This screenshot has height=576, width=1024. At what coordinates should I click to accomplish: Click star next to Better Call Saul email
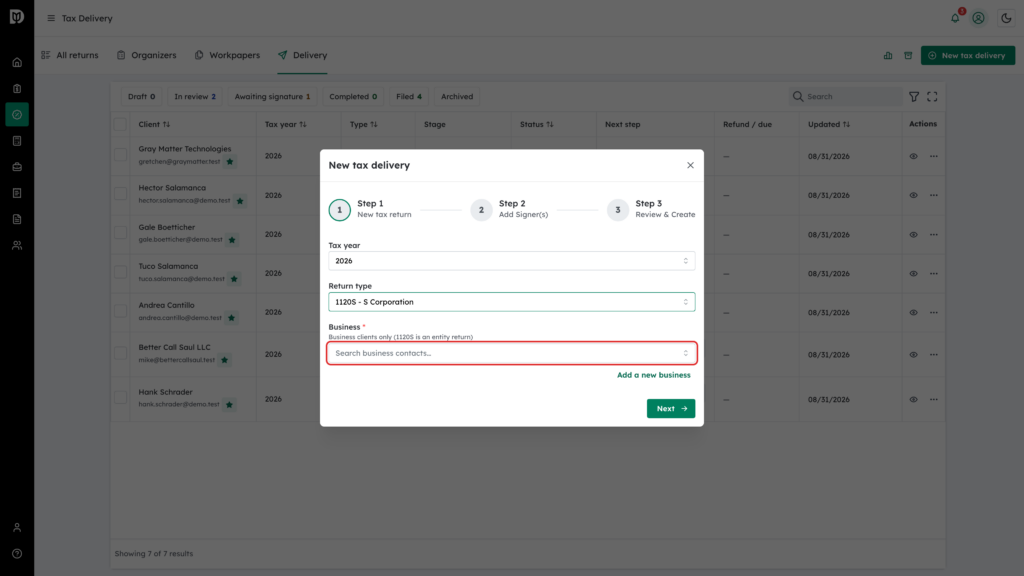[225, 360]
